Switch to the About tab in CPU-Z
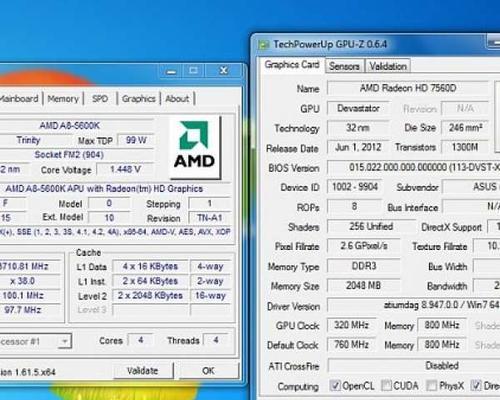The image size is (500, 400). point(177,99)
